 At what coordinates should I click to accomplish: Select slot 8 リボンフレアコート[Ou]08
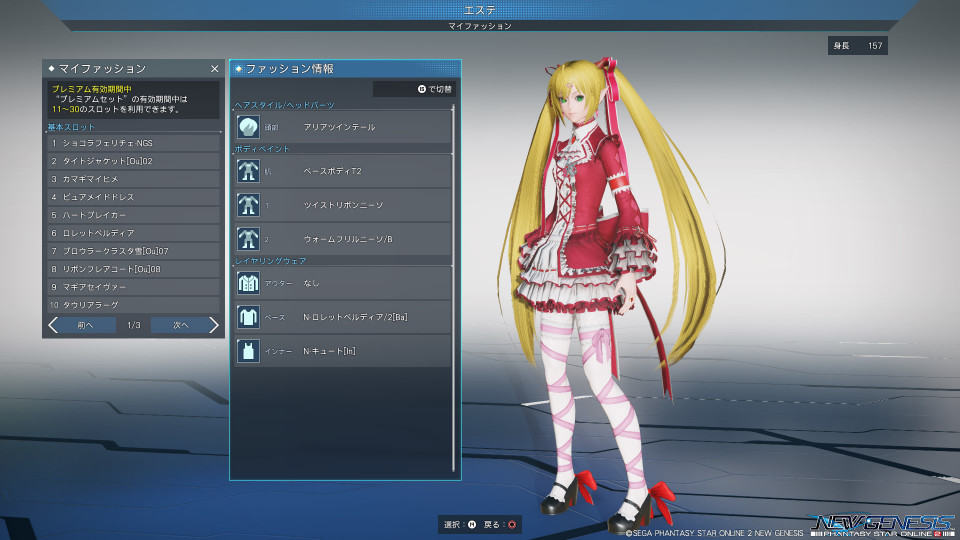tap(133, 269)
